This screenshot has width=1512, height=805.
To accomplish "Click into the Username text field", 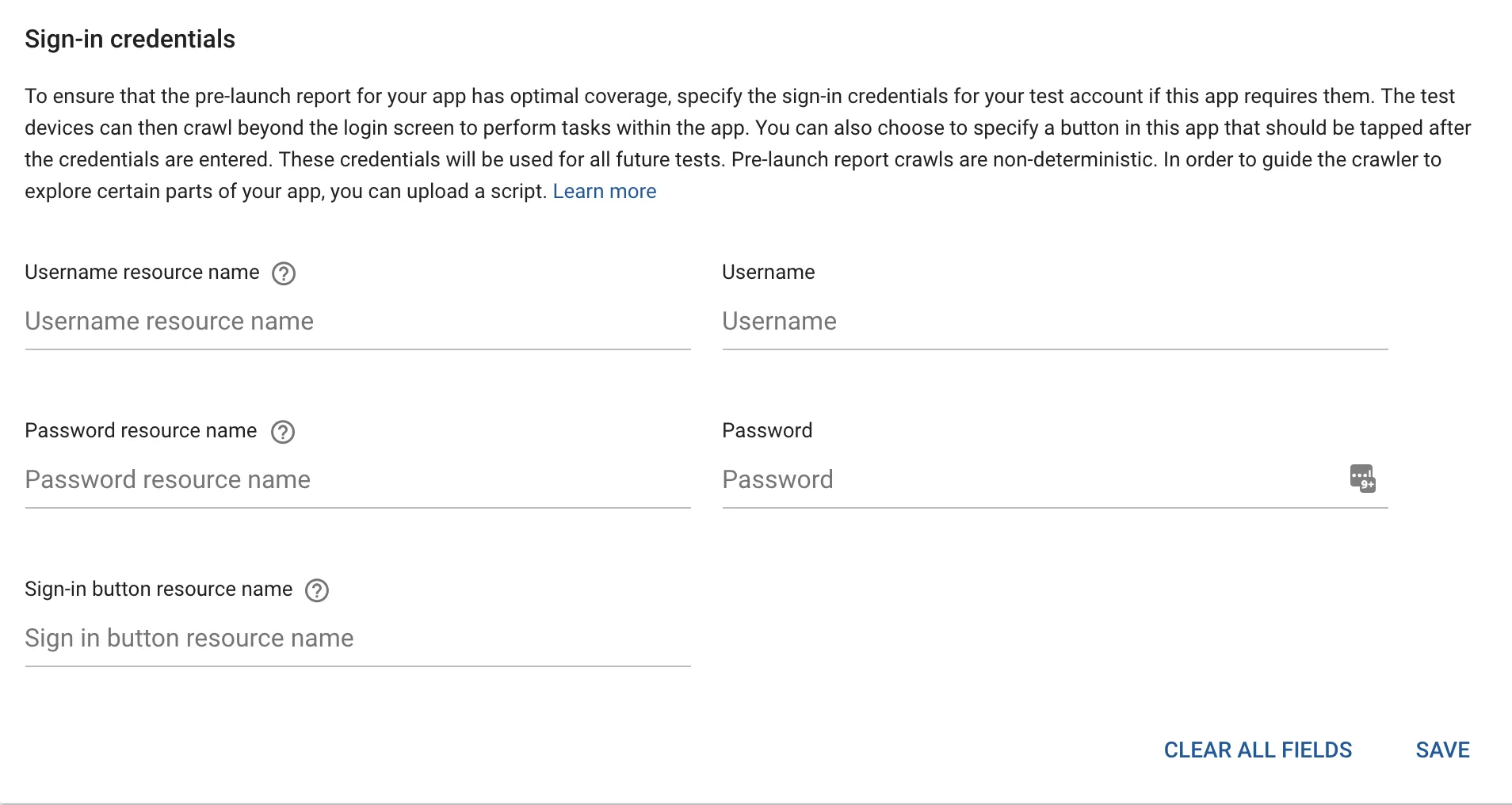I will click(x=1054, y=322).
